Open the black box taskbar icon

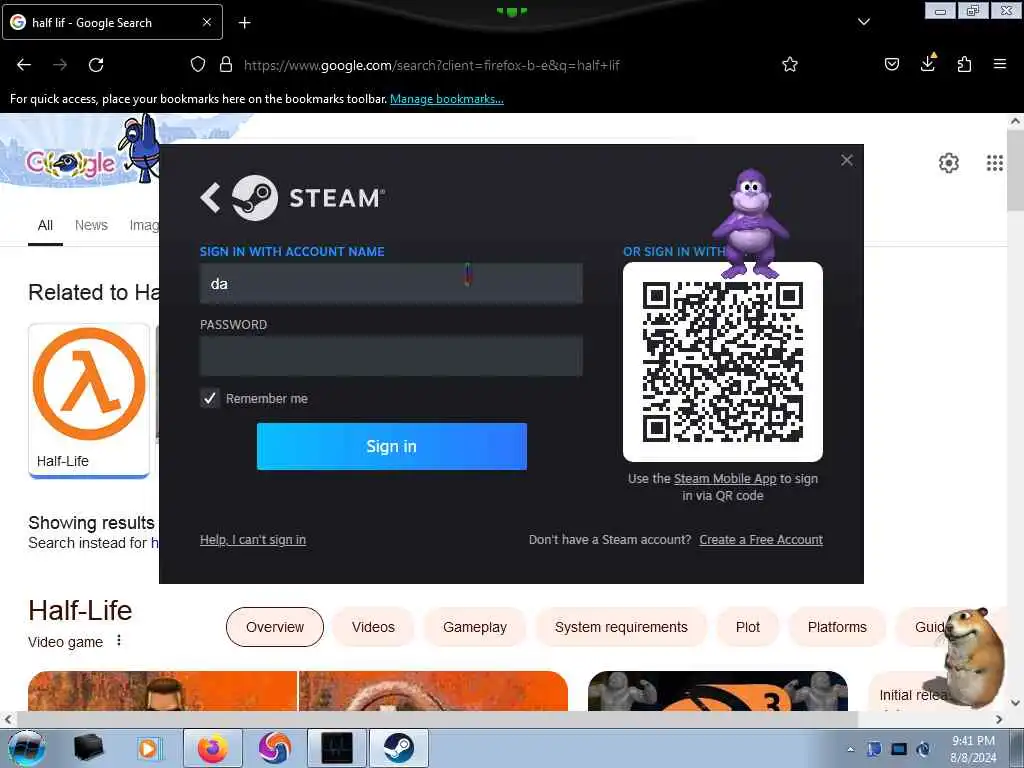[x=88, y=748]
